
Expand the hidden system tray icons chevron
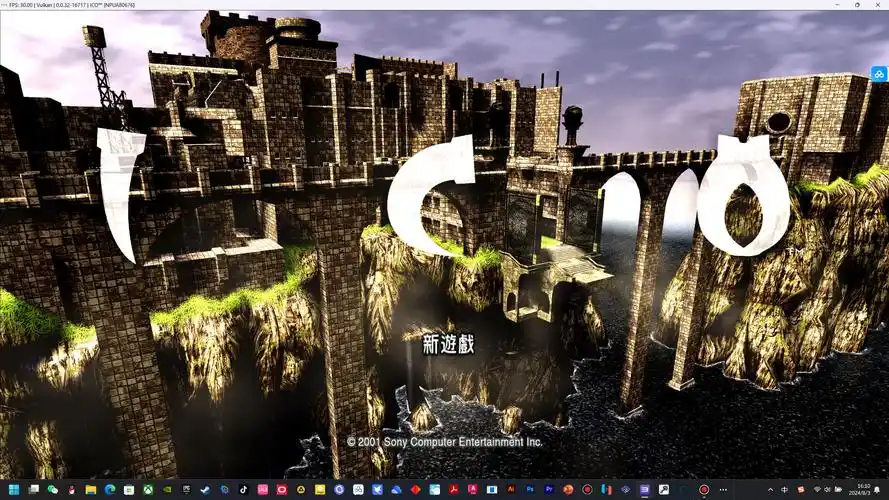[x=771, y=489]
